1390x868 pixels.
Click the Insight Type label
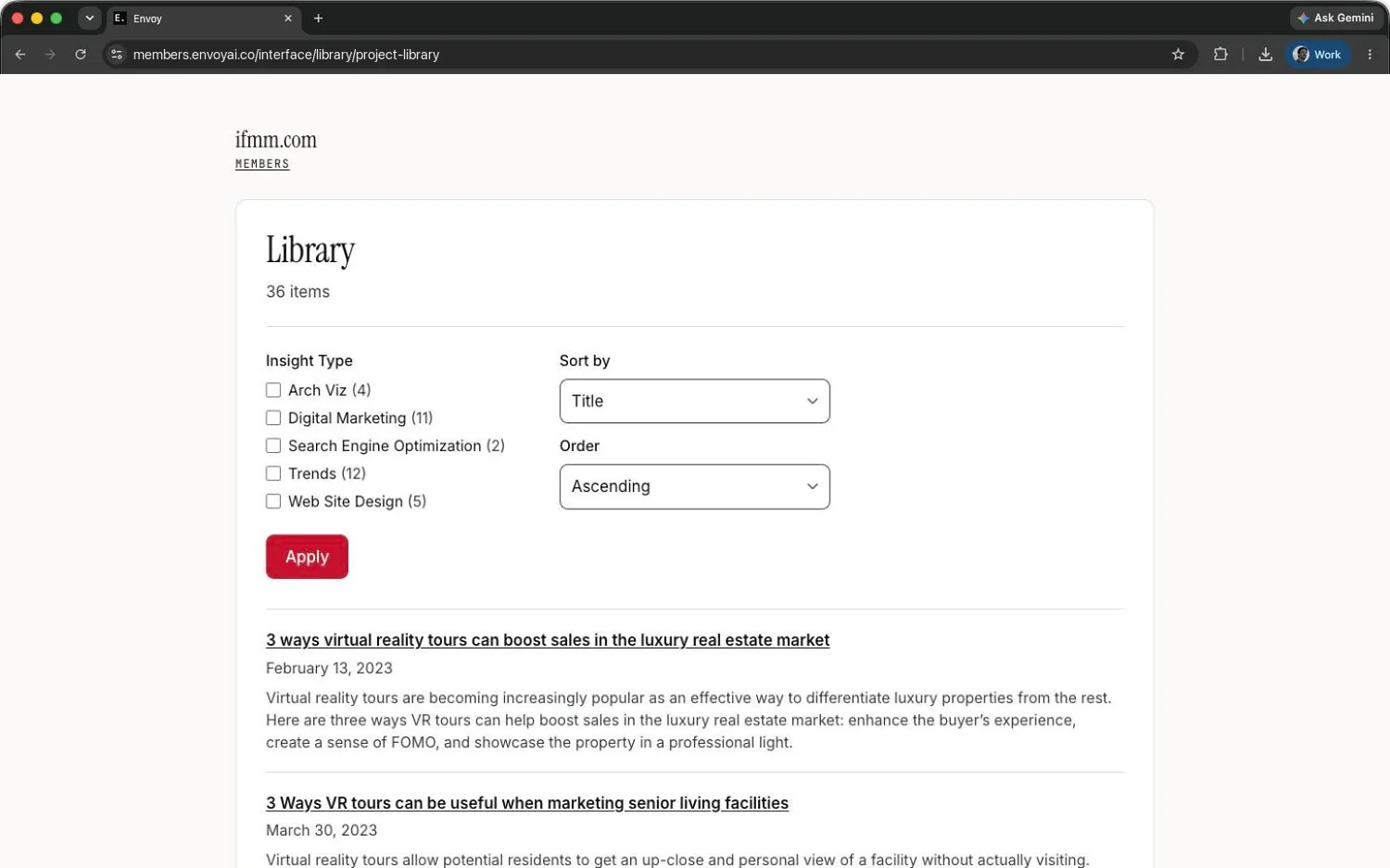(x=310, y=360)
